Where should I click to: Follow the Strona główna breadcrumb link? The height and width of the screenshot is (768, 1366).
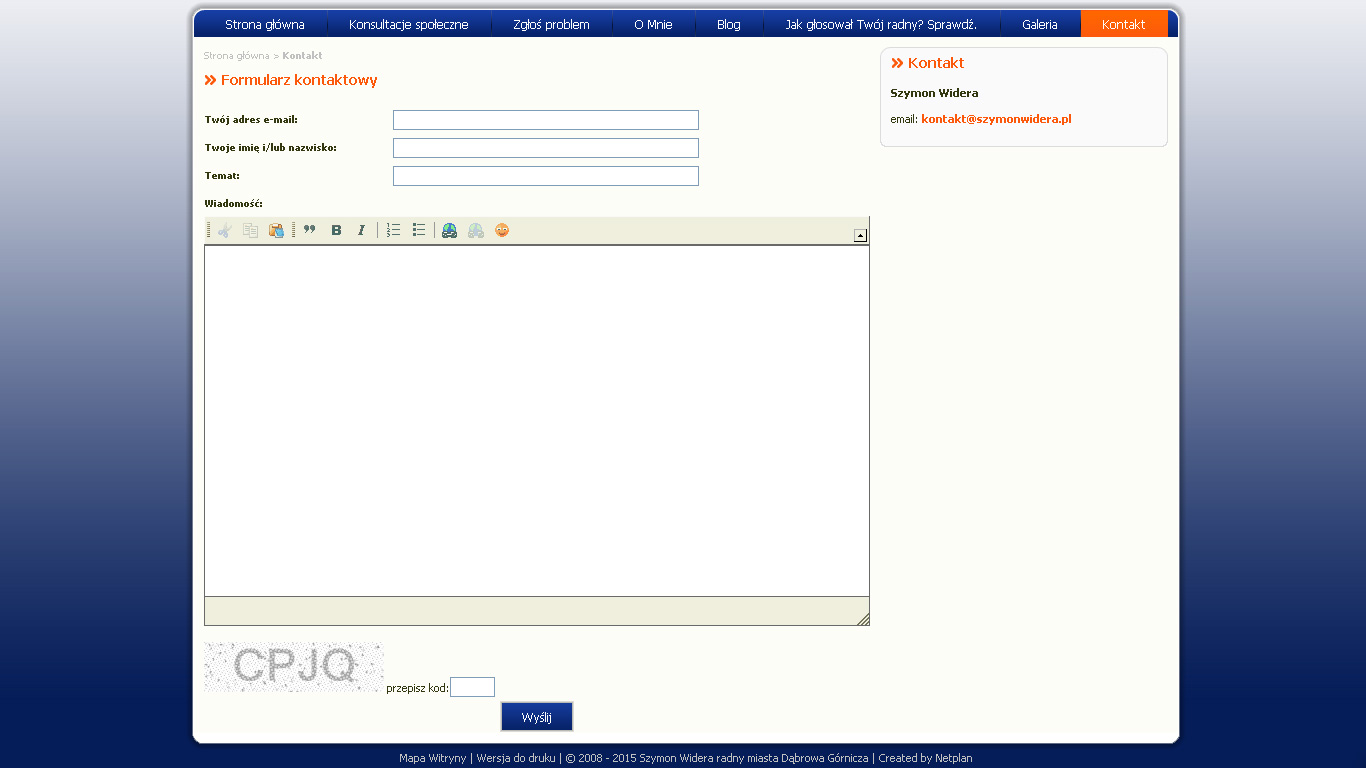click(236, 56)
